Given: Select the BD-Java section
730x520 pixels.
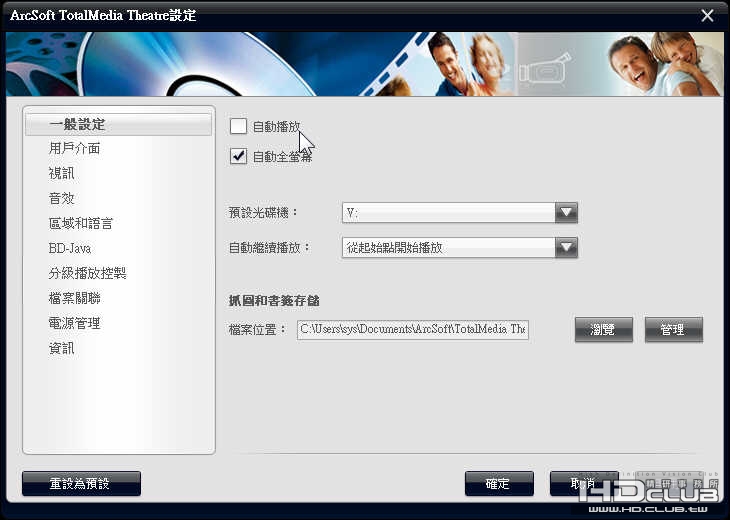Looking at the screenshot, I should tap(70, 248).
